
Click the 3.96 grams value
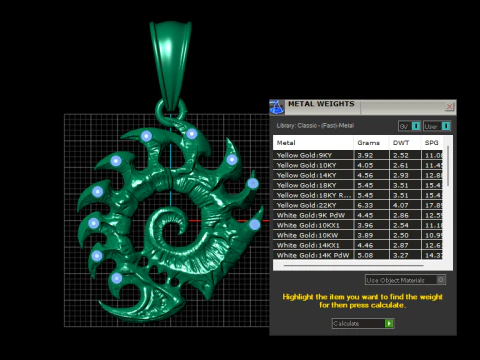(x=365, y=225)
